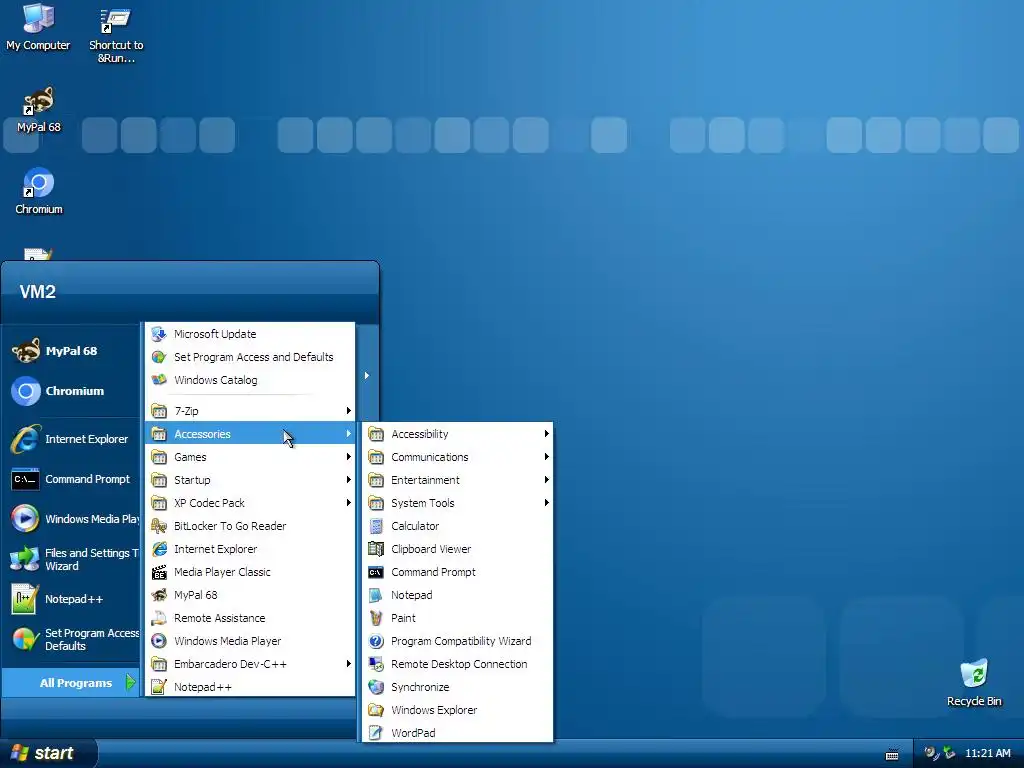Start Program Compatibility Wizard

pyautogui.click(x=457, y=641)
